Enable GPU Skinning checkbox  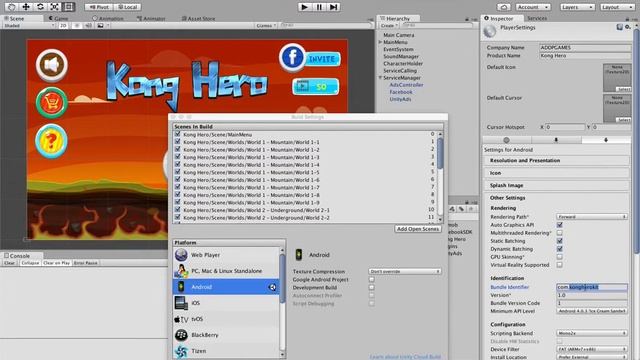pos(560,257)
